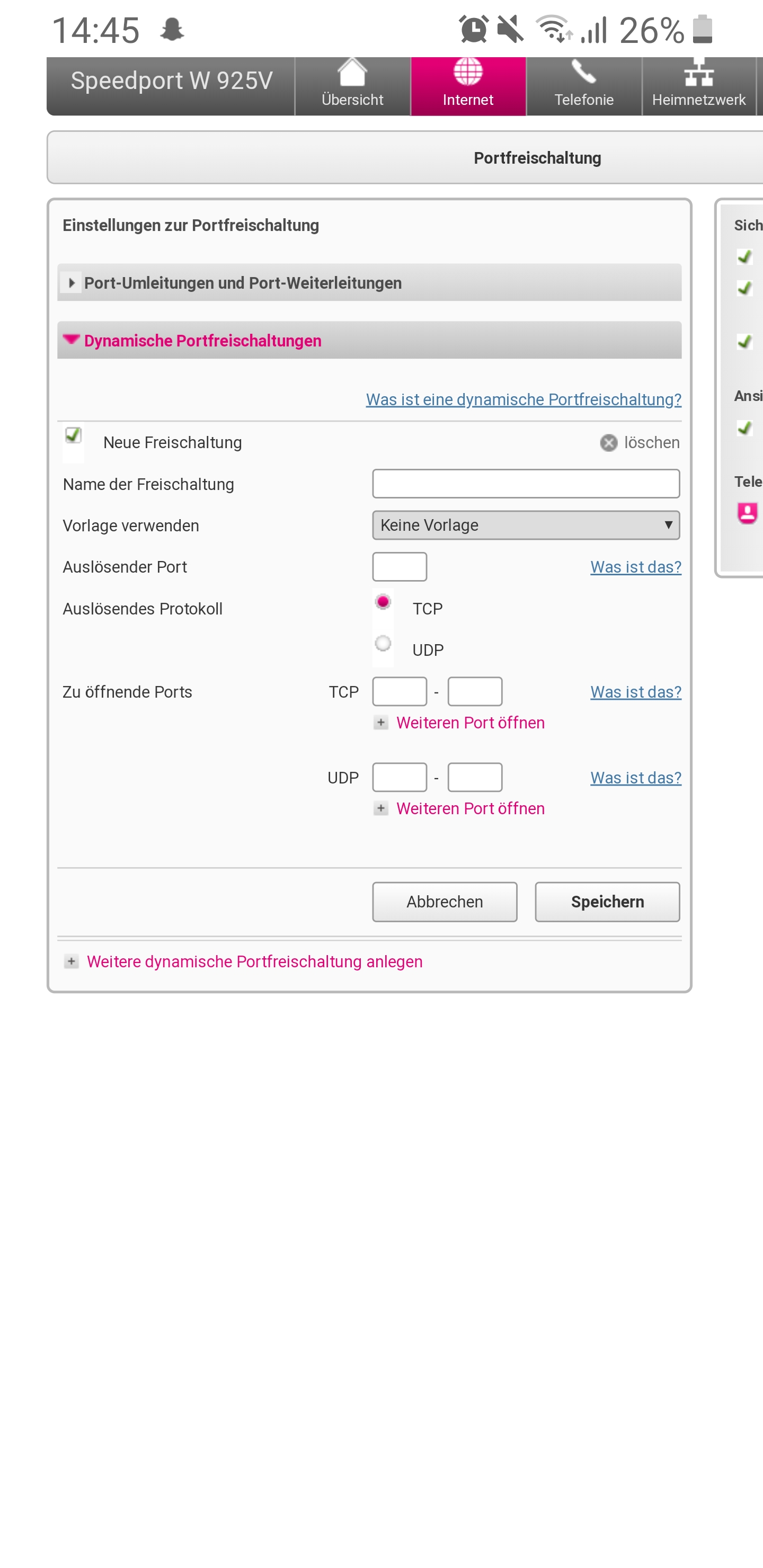Click the Speichern button

pos(607,902)
